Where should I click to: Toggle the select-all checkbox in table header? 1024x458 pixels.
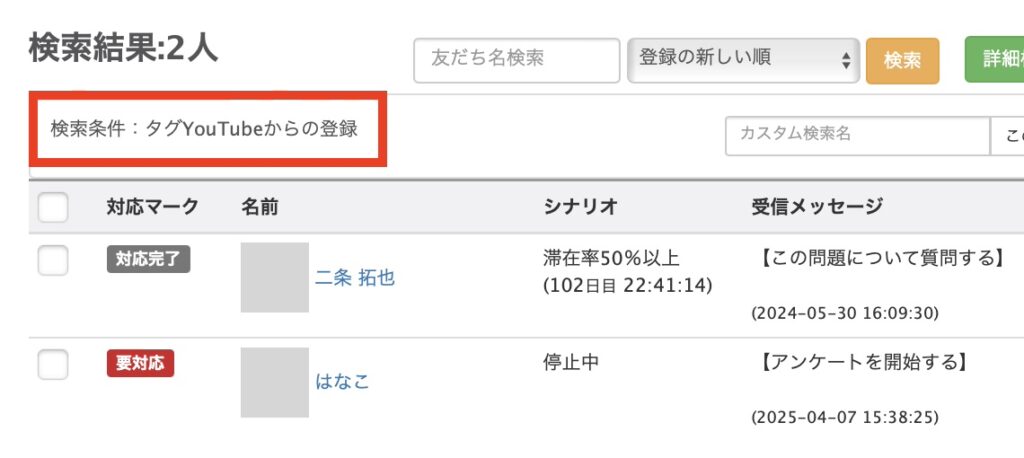[53, 207]
